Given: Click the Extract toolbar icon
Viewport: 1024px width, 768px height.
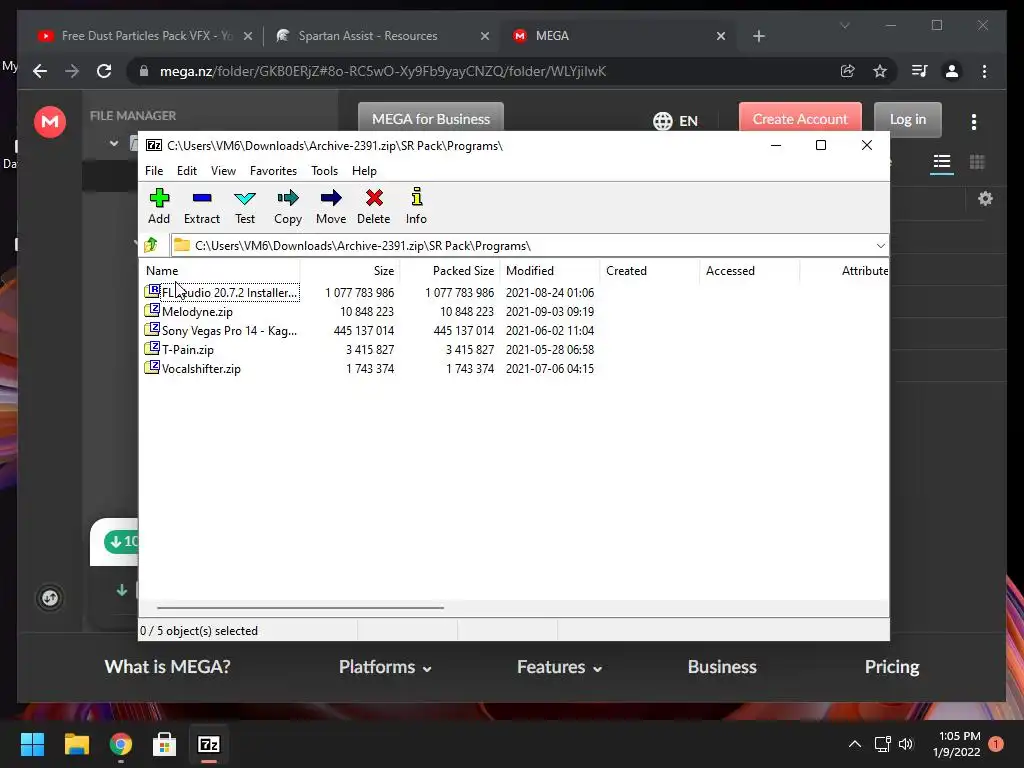Looking at the screenshot, I should [x=202, y=197].
